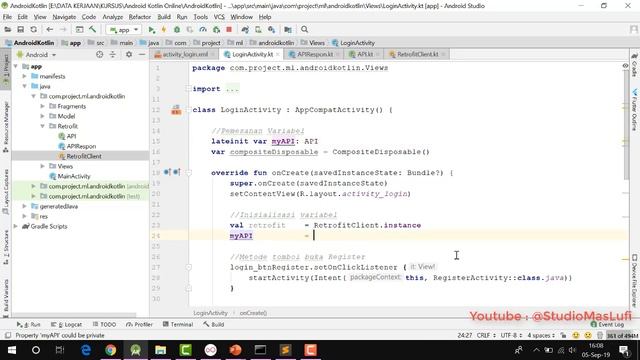The height and width of the screenshot is (360, 640).
Task: Click the Sync Project with Gradle icon
Action: (245, 29)
